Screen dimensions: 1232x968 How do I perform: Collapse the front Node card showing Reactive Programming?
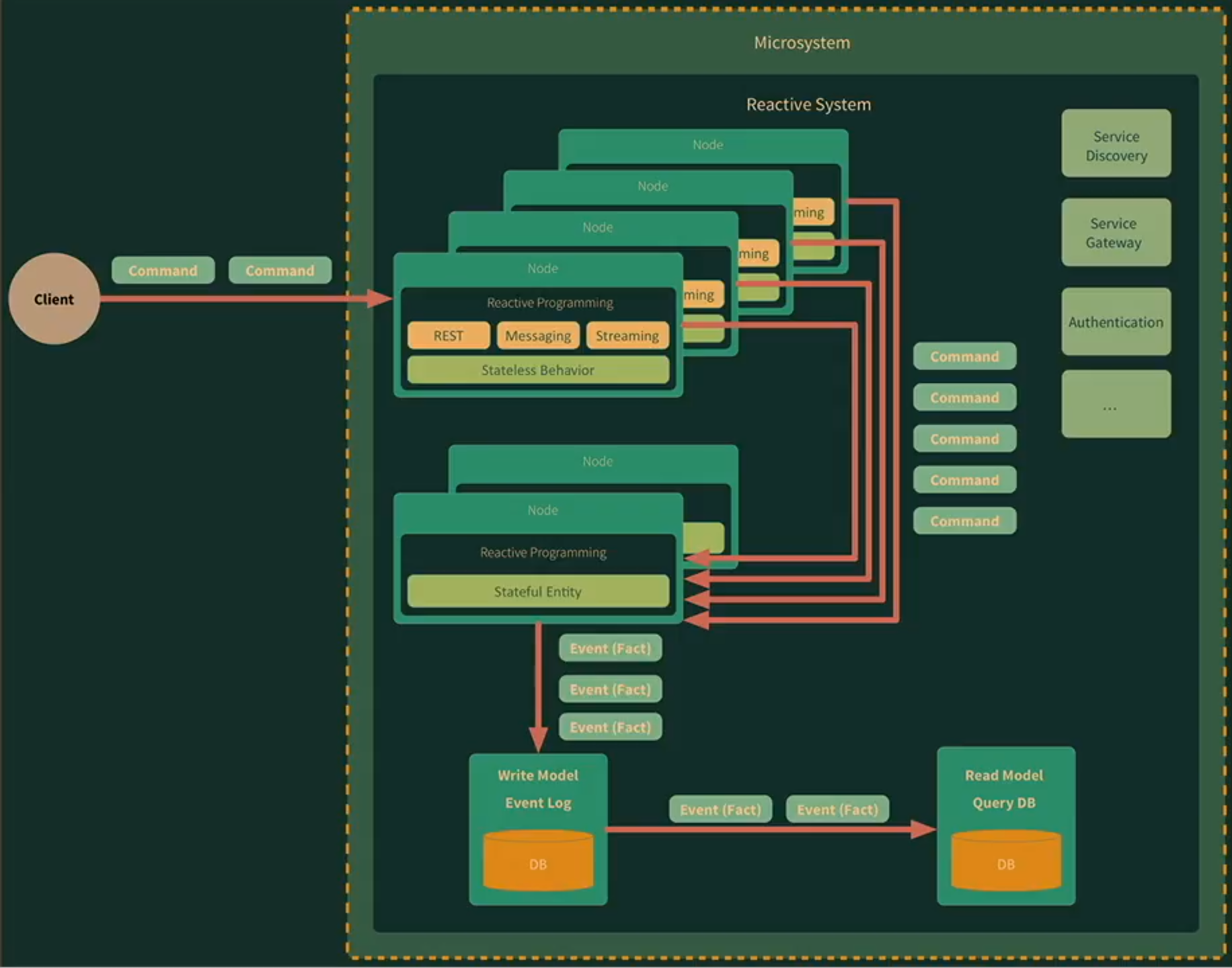click(x=542, y=268)
